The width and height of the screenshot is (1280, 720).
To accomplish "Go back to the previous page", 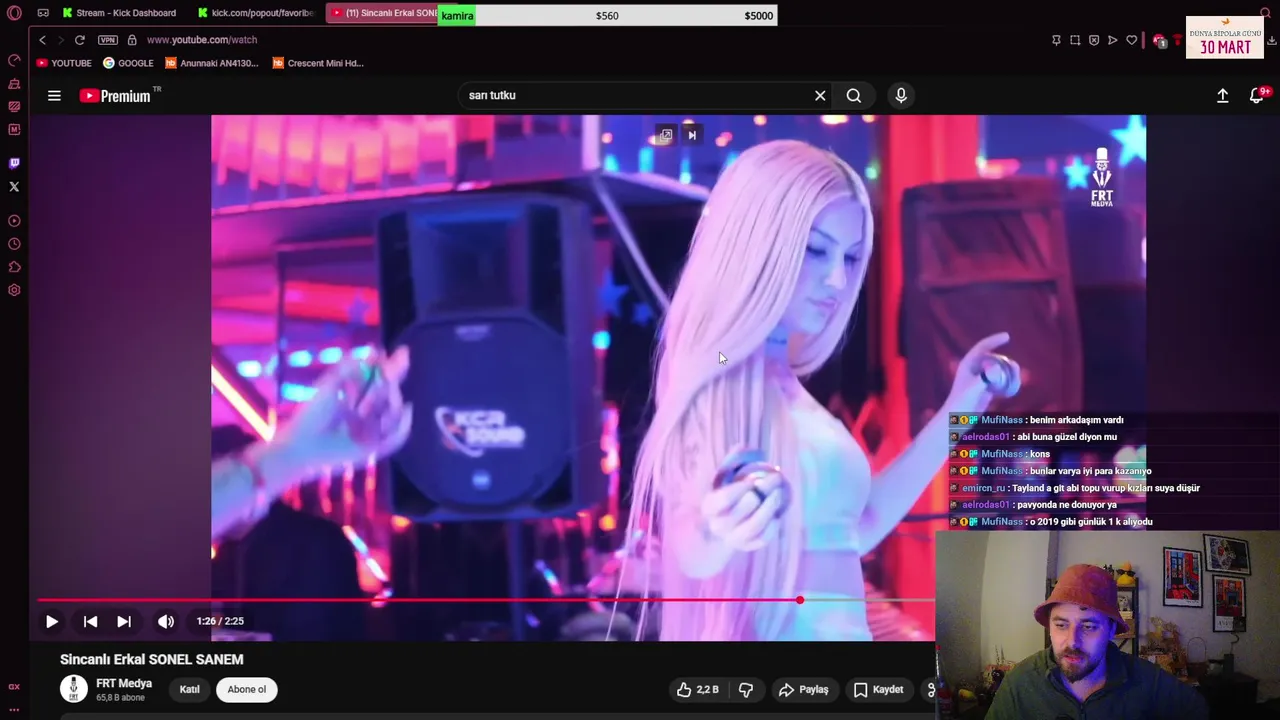I will pos(42,40).
